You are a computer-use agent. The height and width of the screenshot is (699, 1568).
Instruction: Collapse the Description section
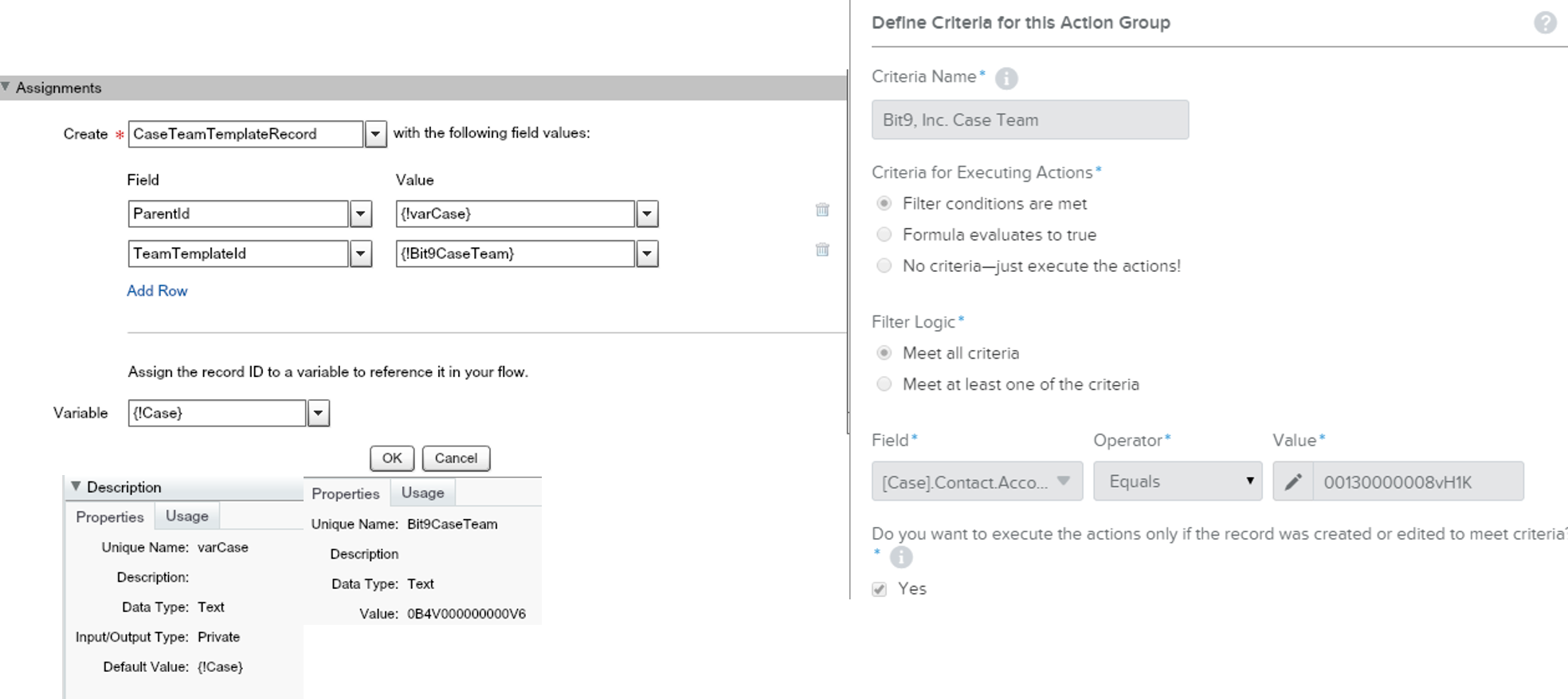[x=77, y=487]
